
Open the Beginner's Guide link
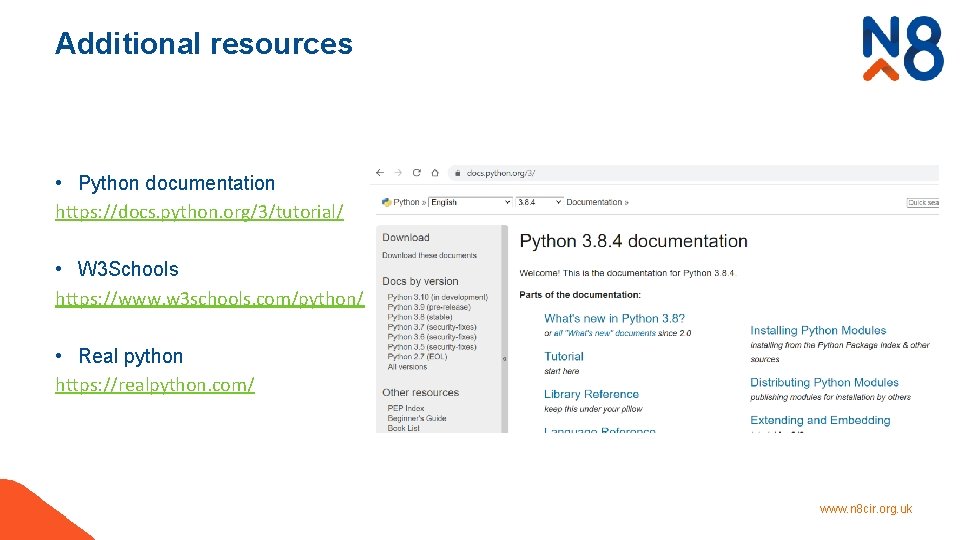(x=417, y=418)
